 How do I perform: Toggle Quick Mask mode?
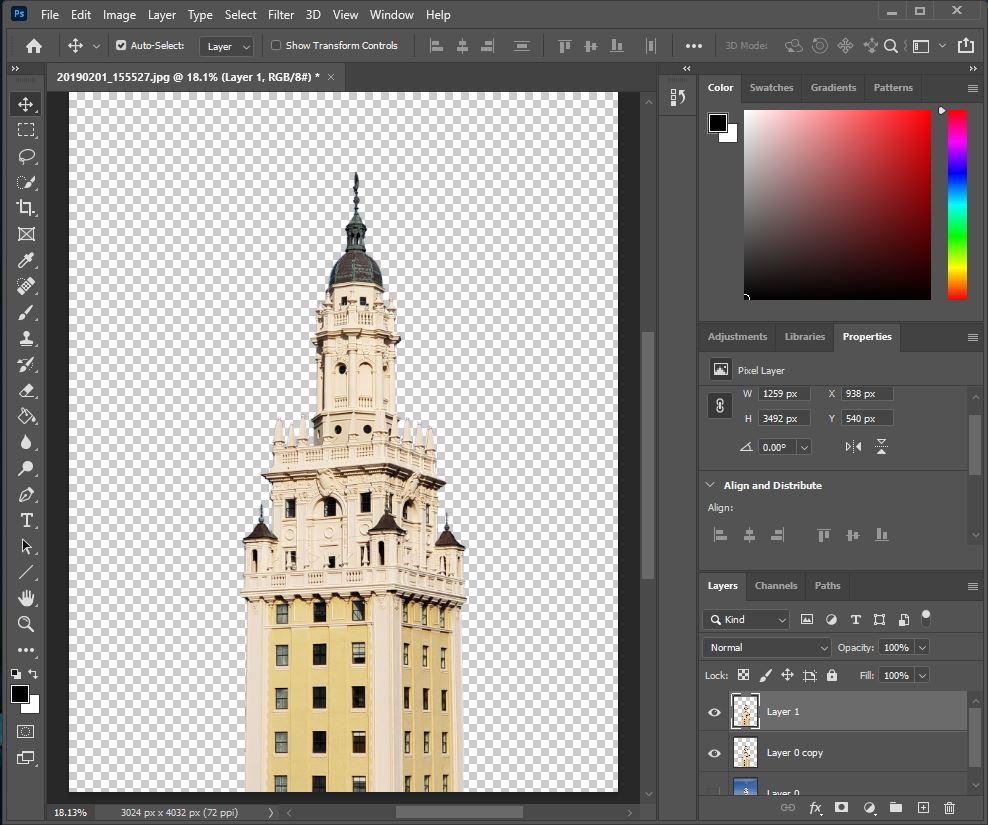[x=26, y=732]
